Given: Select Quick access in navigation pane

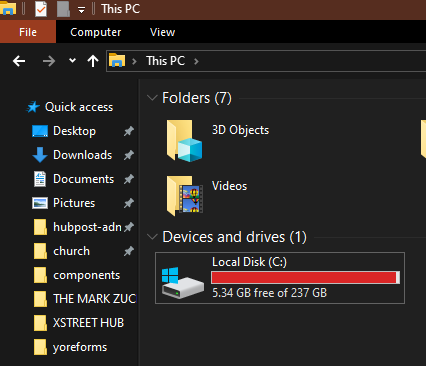Looking at the screenshot, I should (79, 107).
